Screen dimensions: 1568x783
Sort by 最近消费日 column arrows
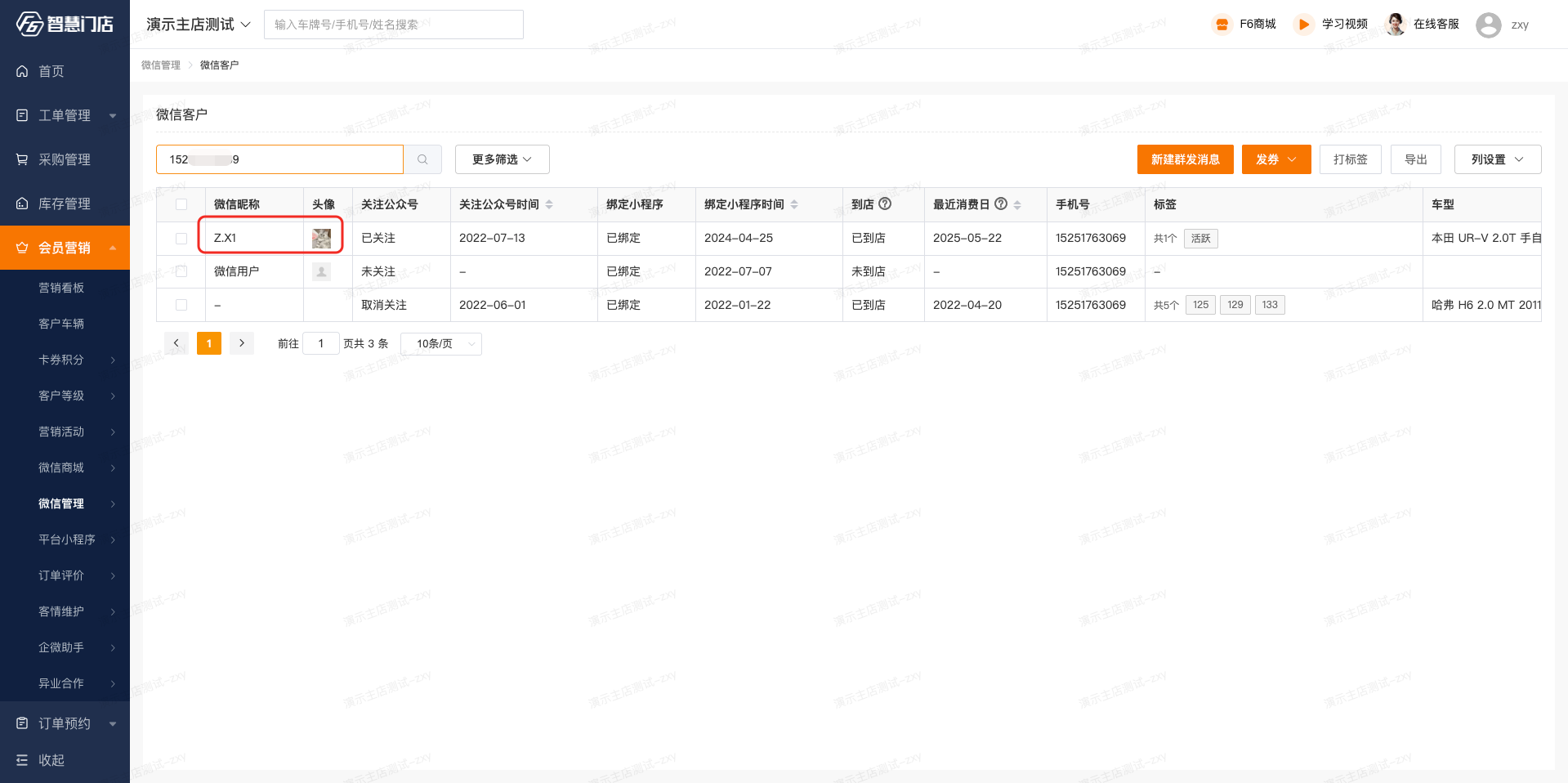[1017, 204]
